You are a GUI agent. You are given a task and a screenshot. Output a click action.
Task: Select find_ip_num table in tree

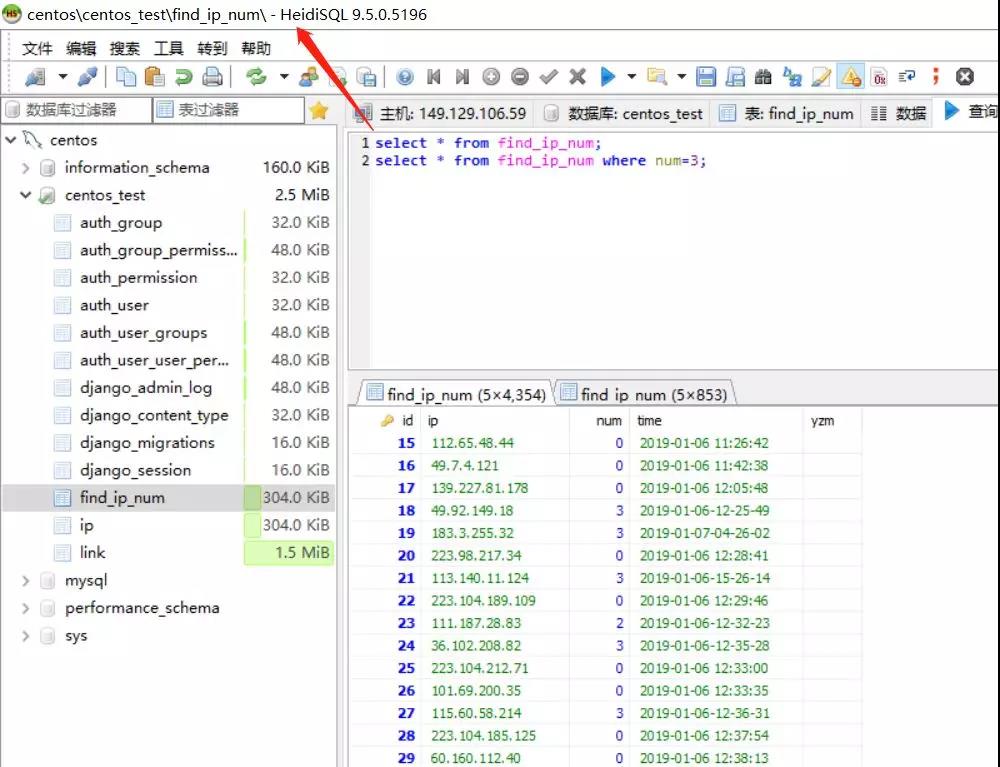point(122,498)
